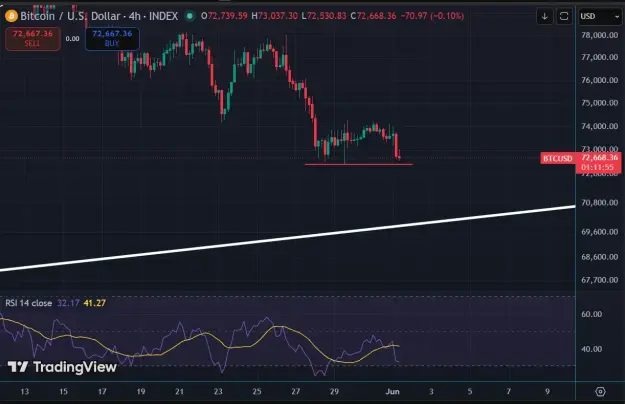
Task: Click the TradingView logo
Action: [62, 367]
